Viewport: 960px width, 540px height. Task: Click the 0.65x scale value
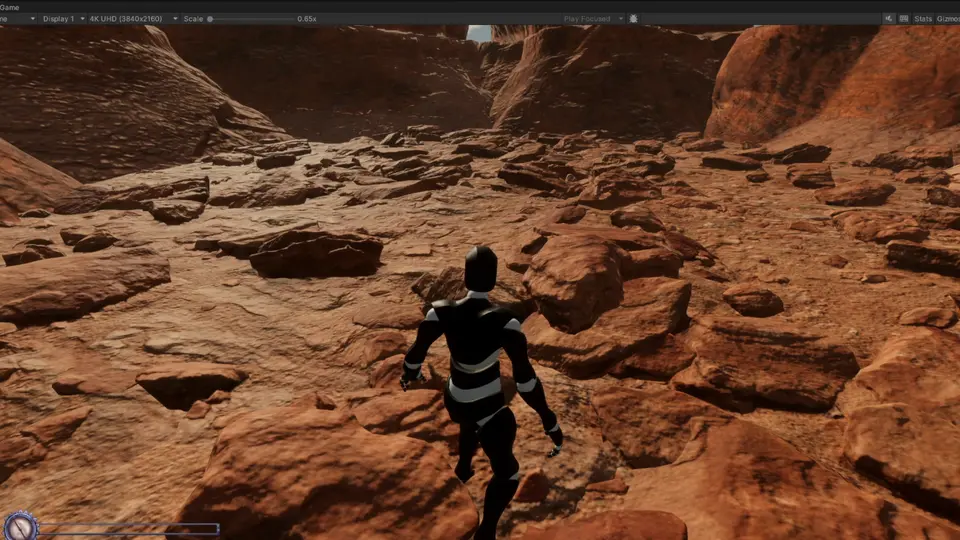pyautogui.click(x=307, y=19)
